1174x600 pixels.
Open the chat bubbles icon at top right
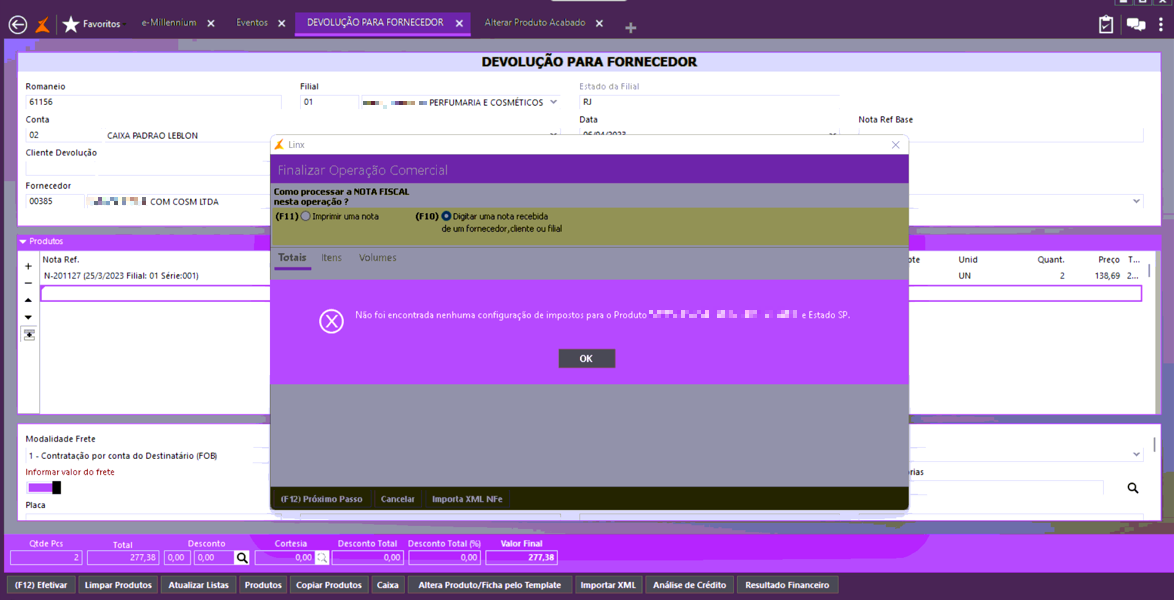tap(1136, 25)
